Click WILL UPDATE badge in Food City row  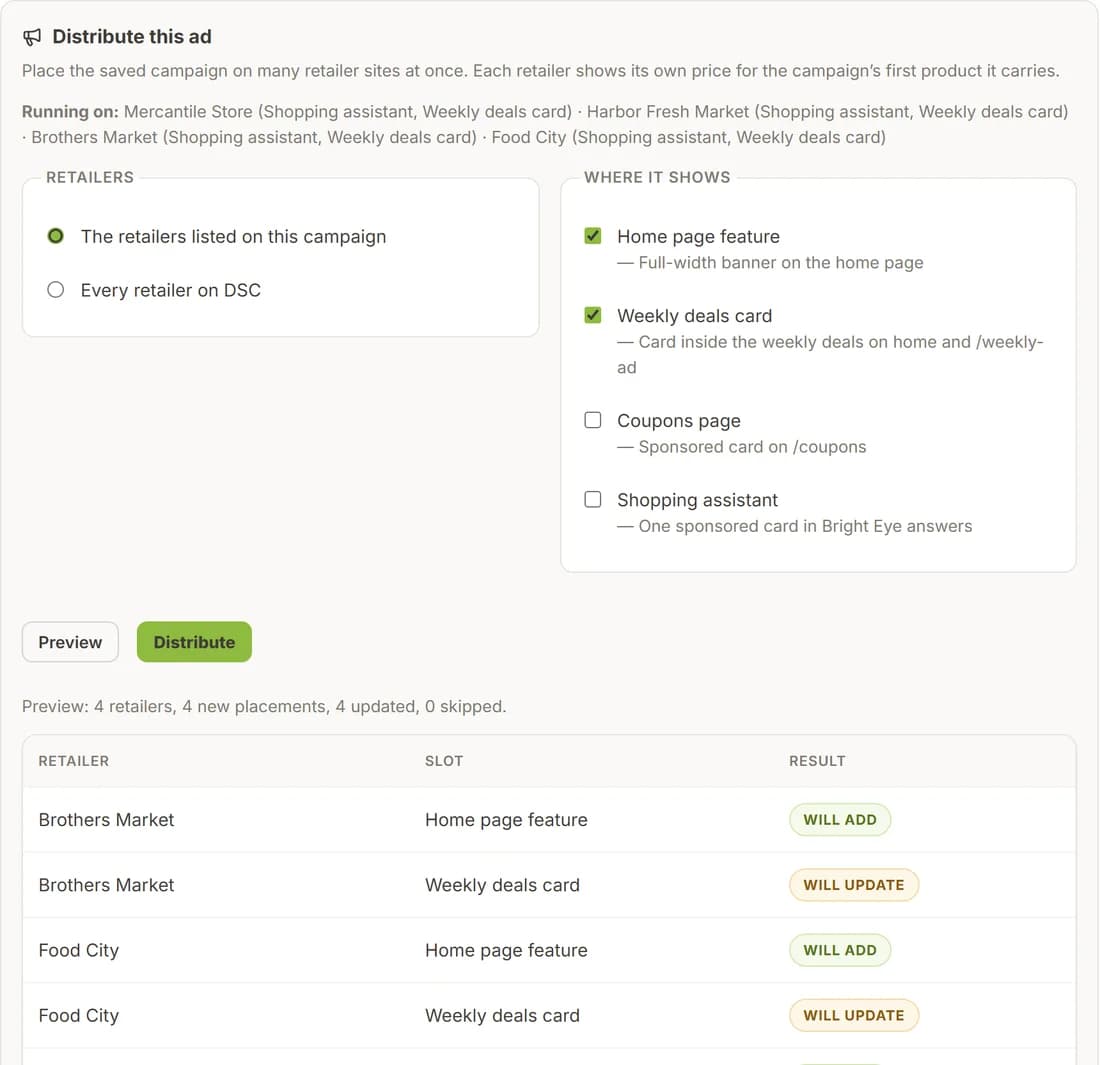[854, 1016]
